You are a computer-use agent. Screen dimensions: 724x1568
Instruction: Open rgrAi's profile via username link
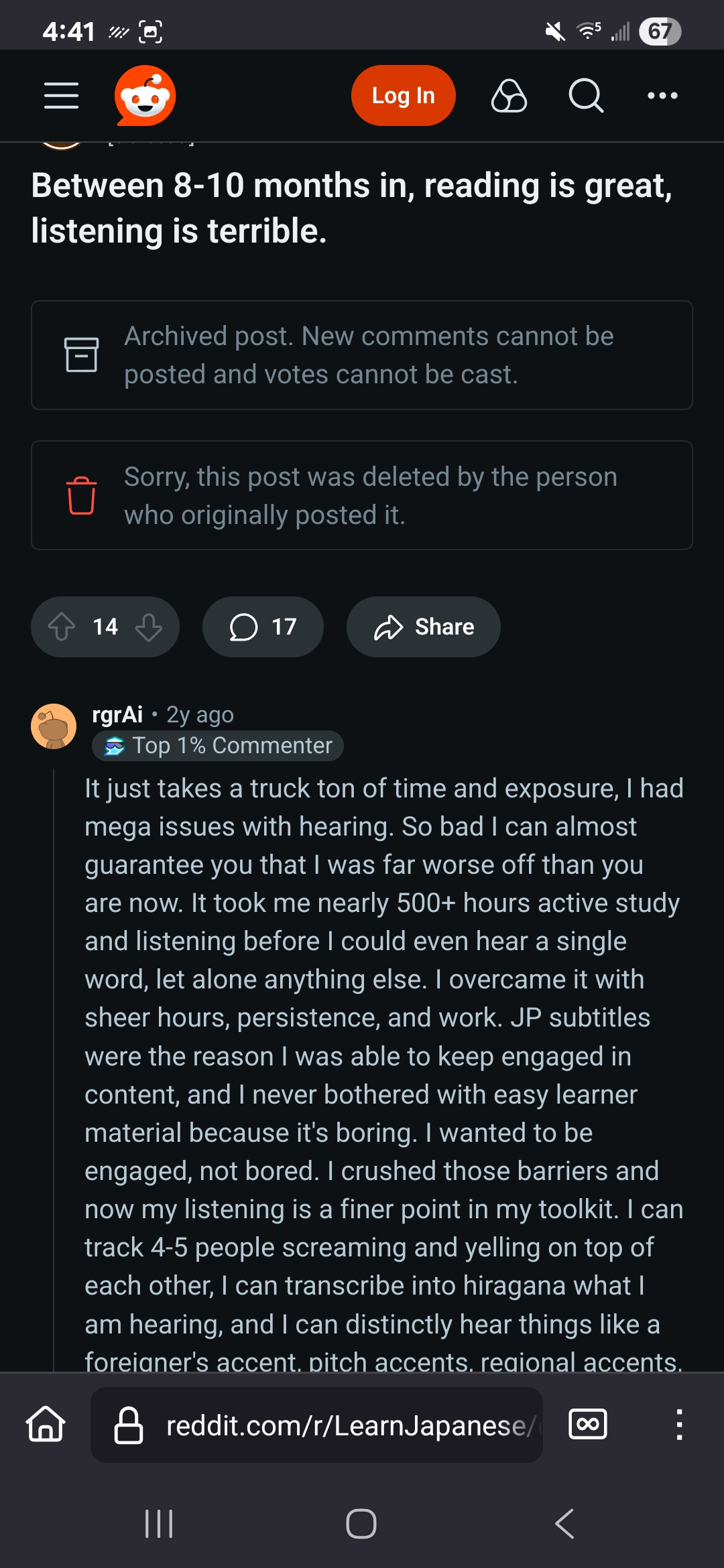pos(117,715)
